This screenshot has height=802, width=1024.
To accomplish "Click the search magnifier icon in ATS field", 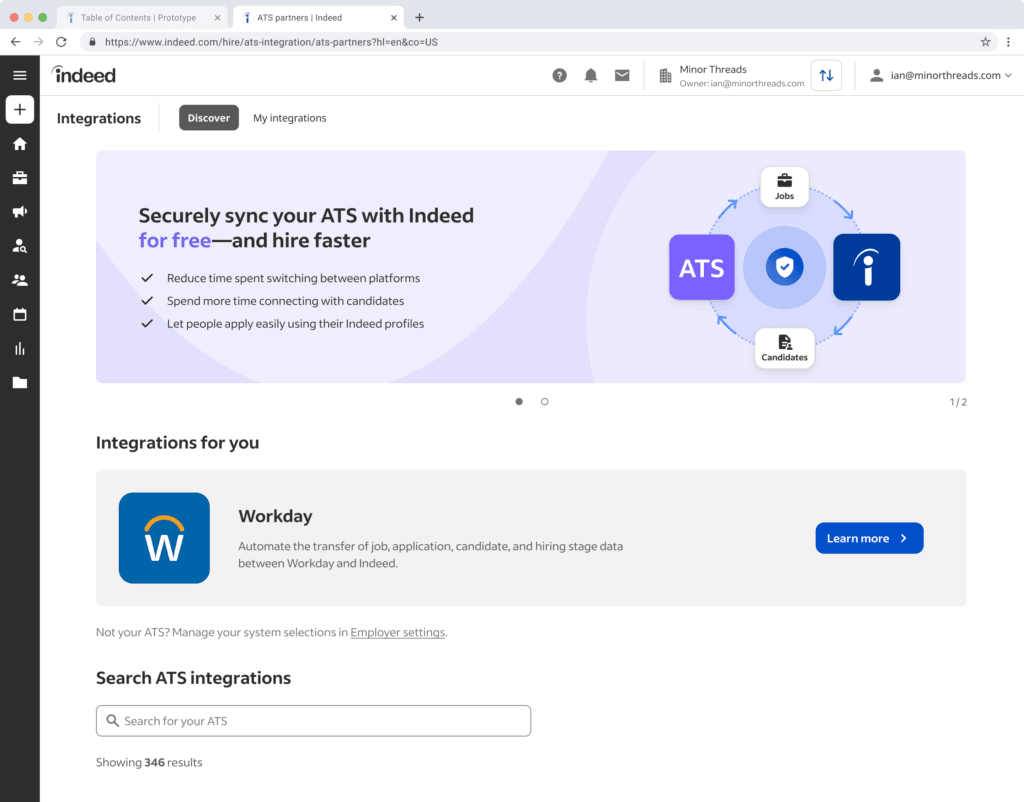I will [x=112, y=720].
